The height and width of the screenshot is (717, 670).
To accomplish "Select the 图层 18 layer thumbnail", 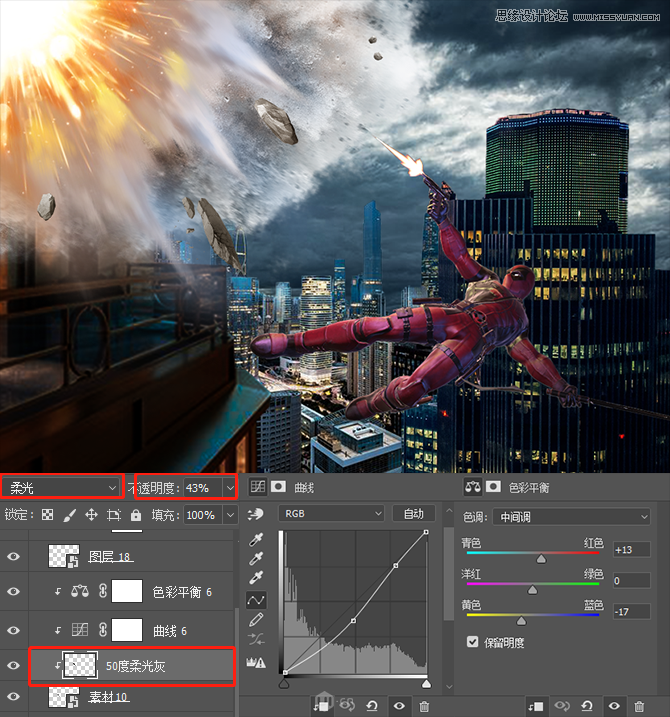I will [x=64, y=556].
